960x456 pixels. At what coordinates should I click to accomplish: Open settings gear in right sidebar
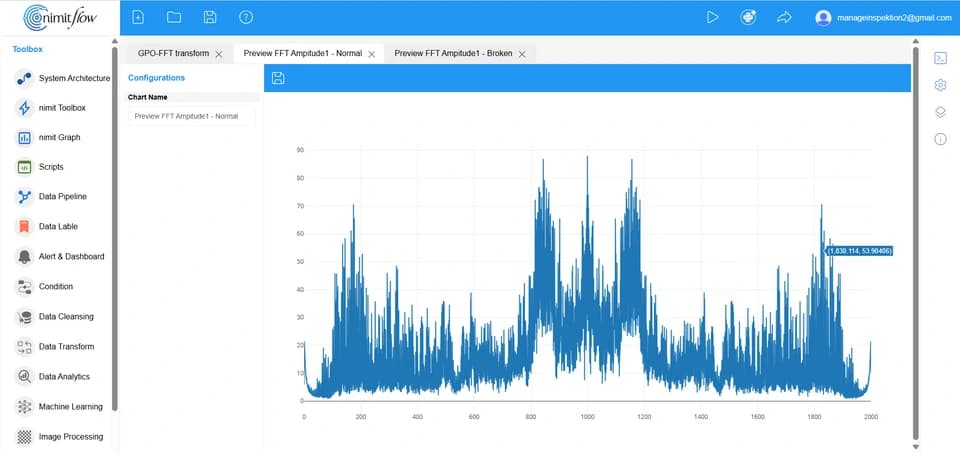(x=940, y=85)
